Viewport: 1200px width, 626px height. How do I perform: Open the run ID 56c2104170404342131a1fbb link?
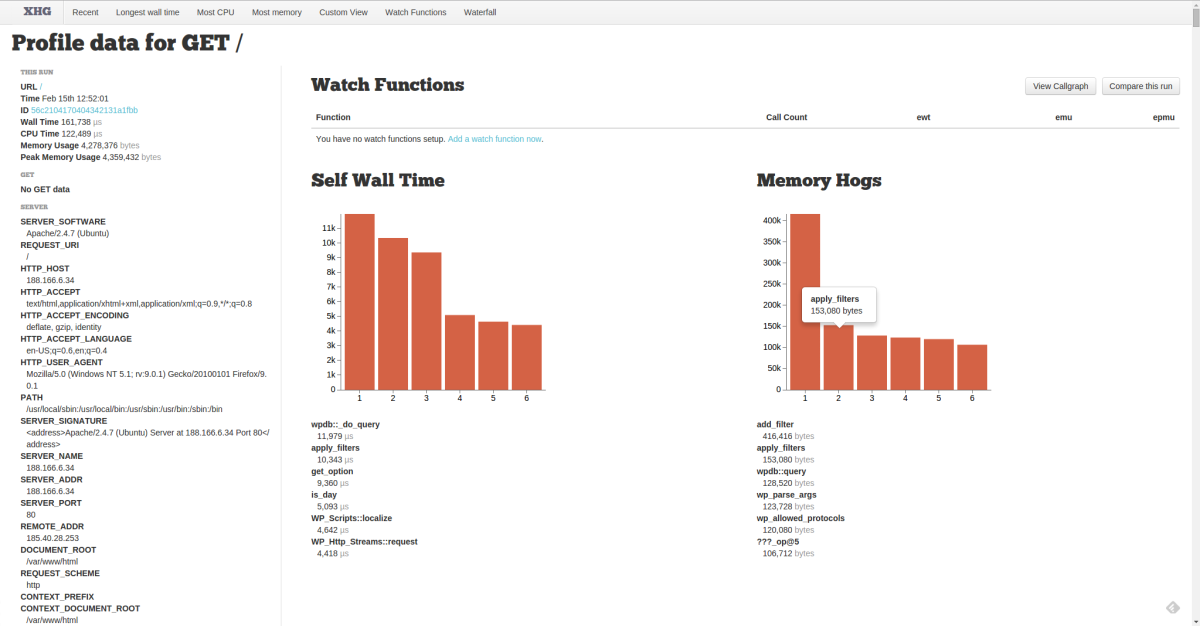click(x=83, y=110)
